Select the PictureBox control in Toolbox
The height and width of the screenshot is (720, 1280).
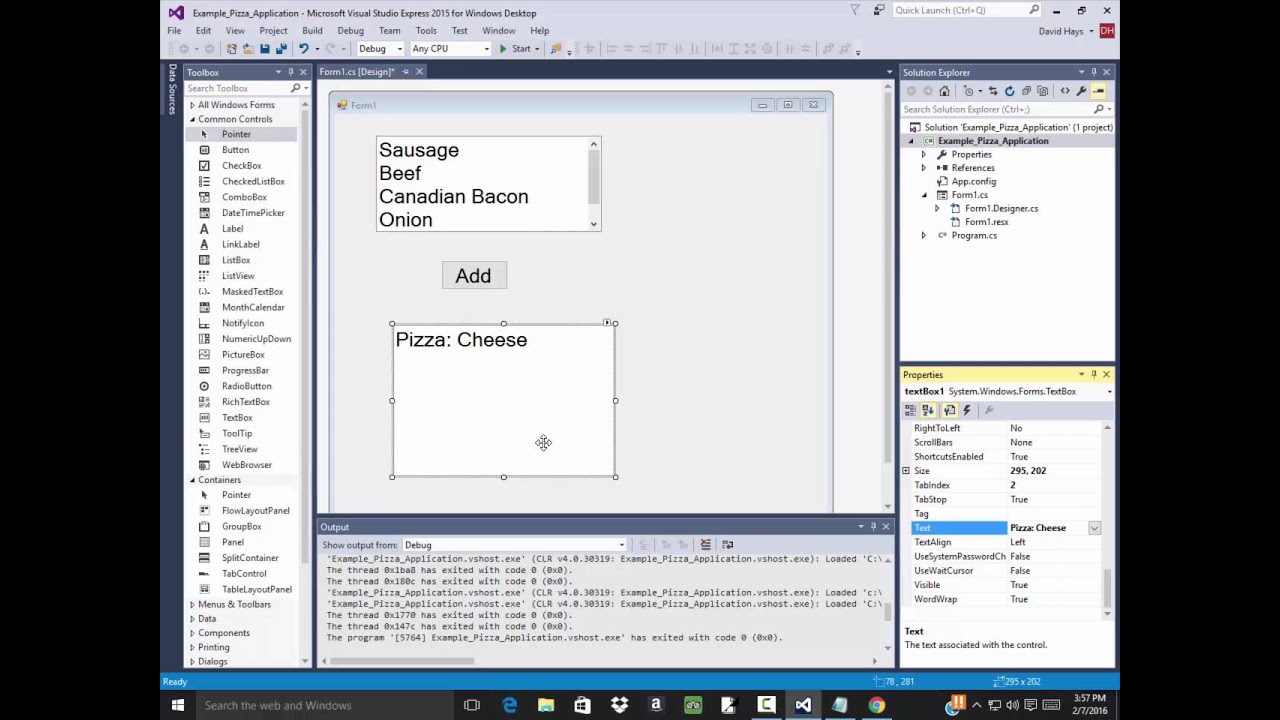pyautogui.click(x=243, y=355)
